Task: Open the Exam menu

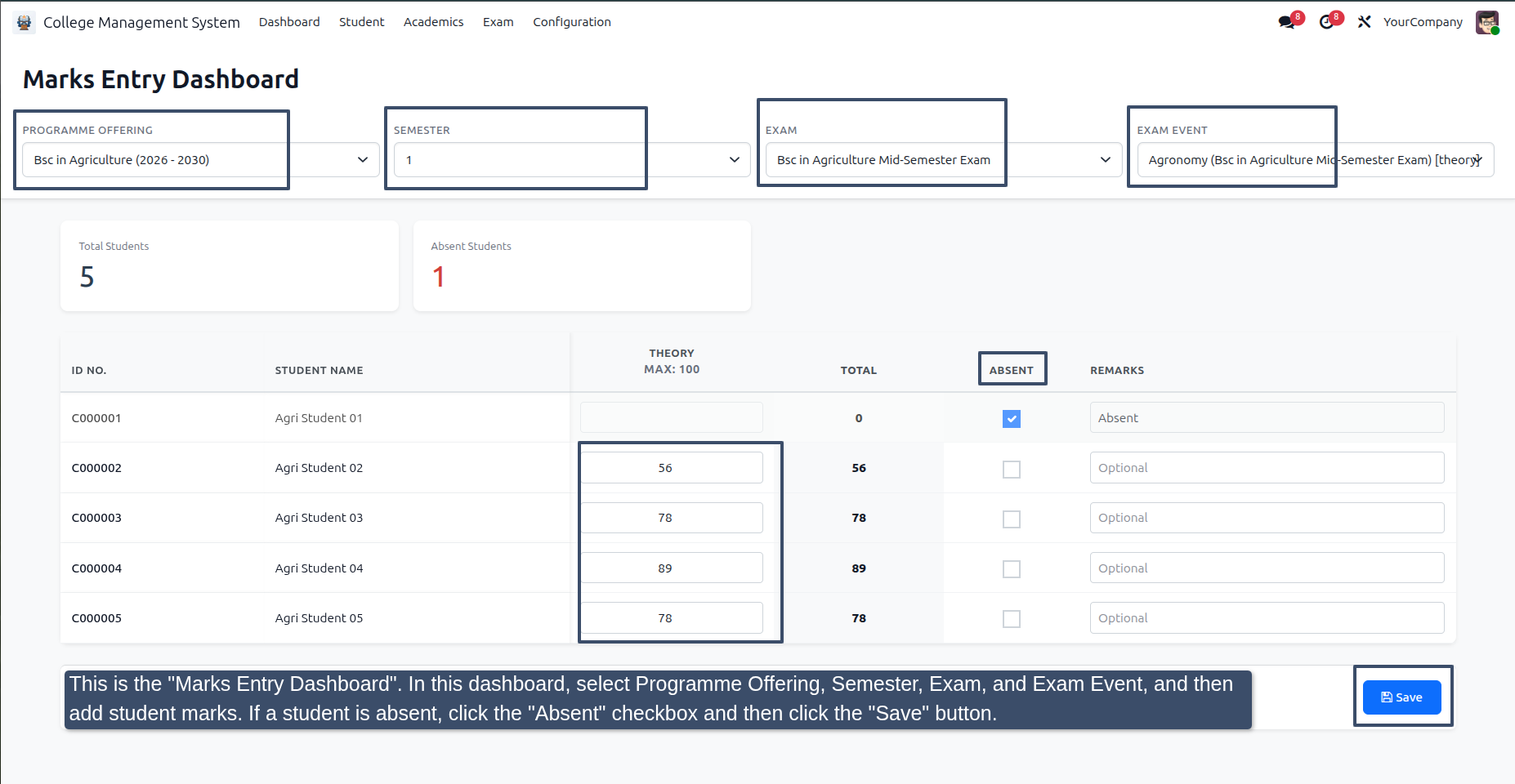Action: (x=498, y=22)
